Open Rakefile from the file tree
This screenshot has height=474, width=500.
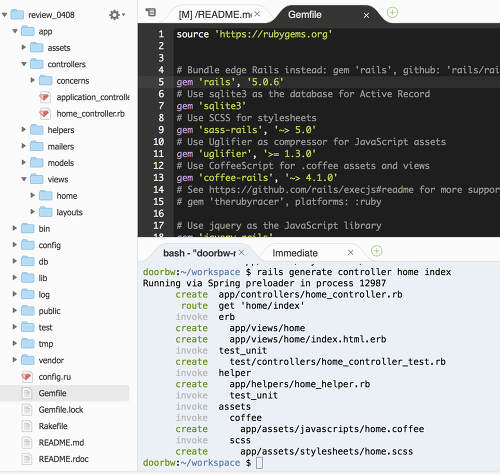53,426
